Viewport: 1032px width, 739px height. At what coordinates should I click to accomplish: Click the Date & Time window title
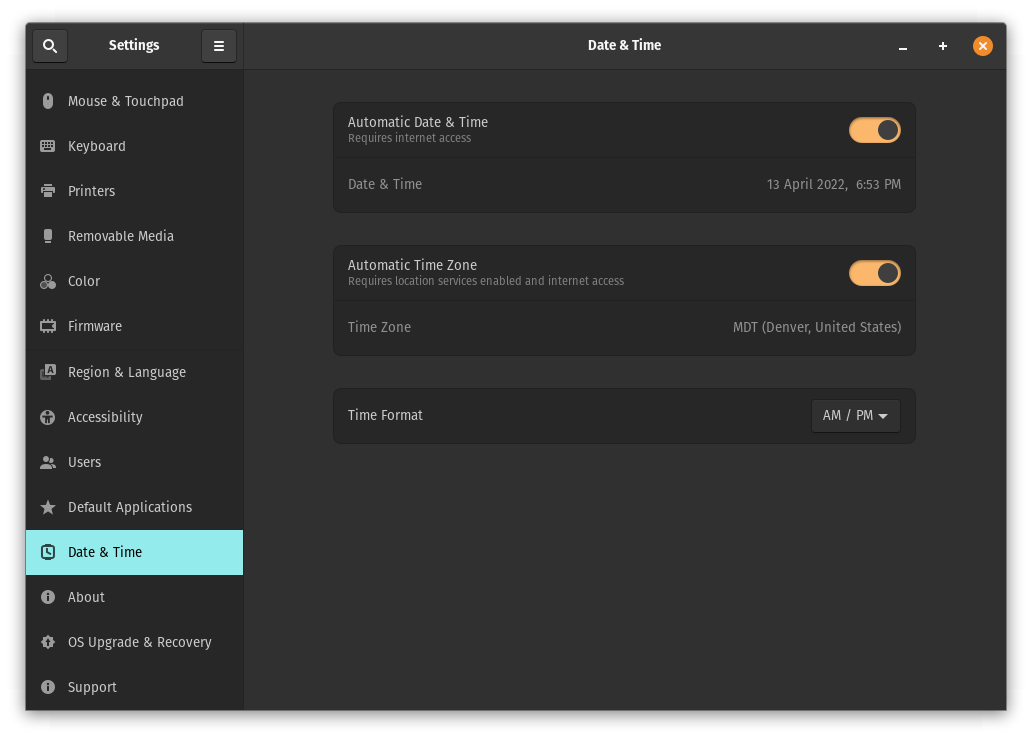624,45
